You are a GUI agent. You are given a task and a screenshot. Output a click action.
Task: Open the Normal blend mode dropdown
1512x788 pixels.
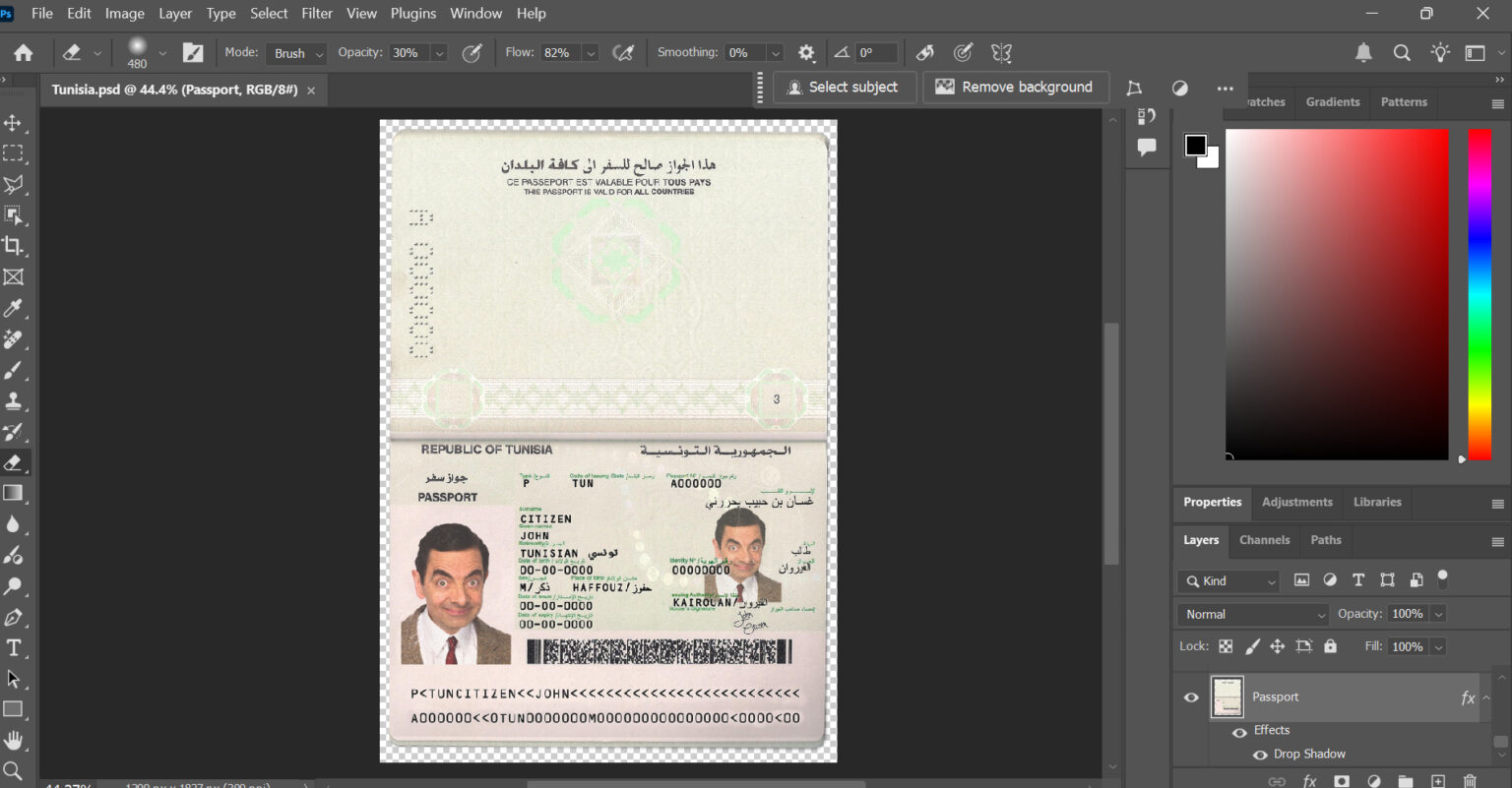pos(1253,614)
